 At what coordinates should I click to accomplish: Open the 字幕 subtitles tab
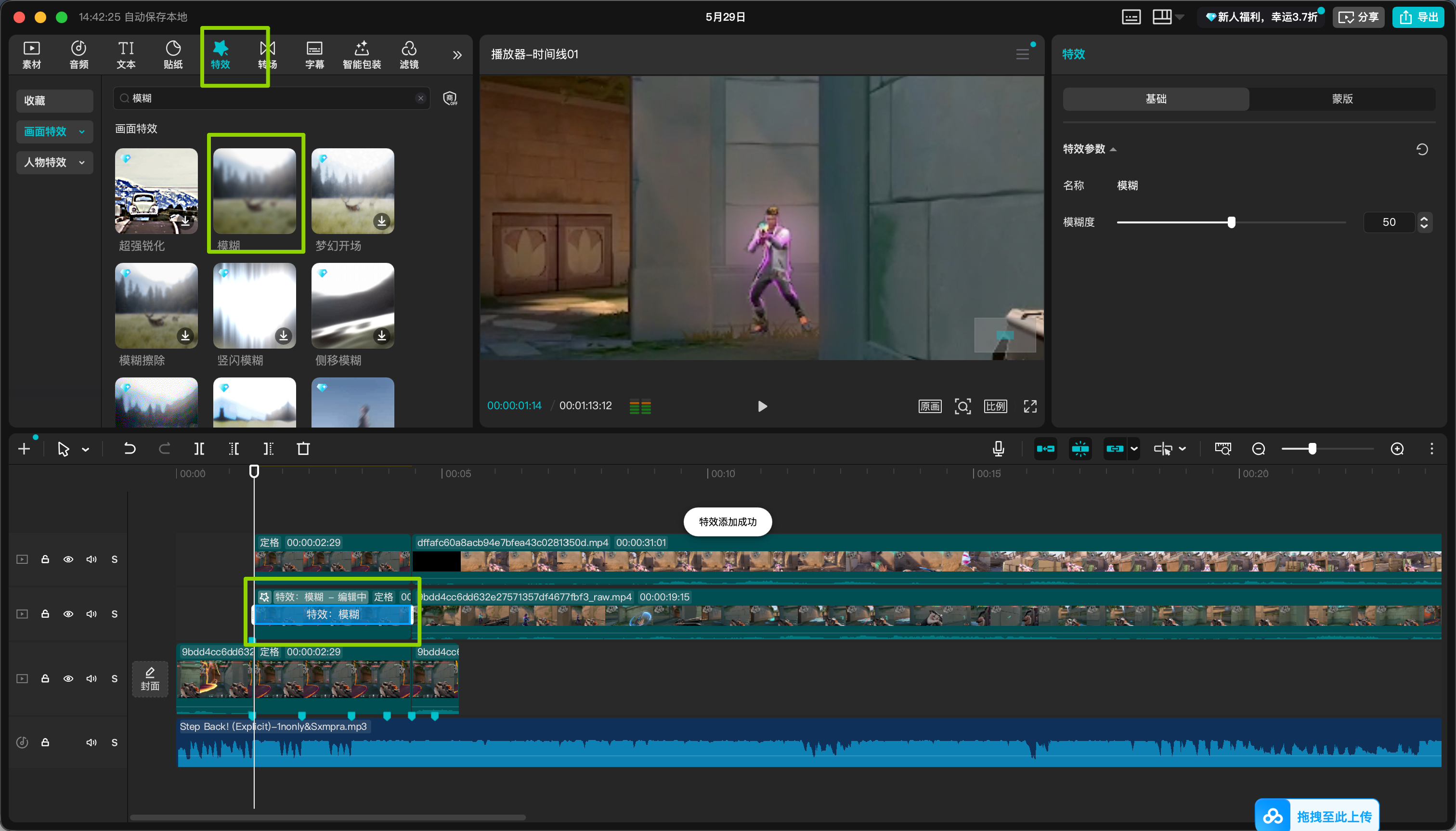(314, 55)
